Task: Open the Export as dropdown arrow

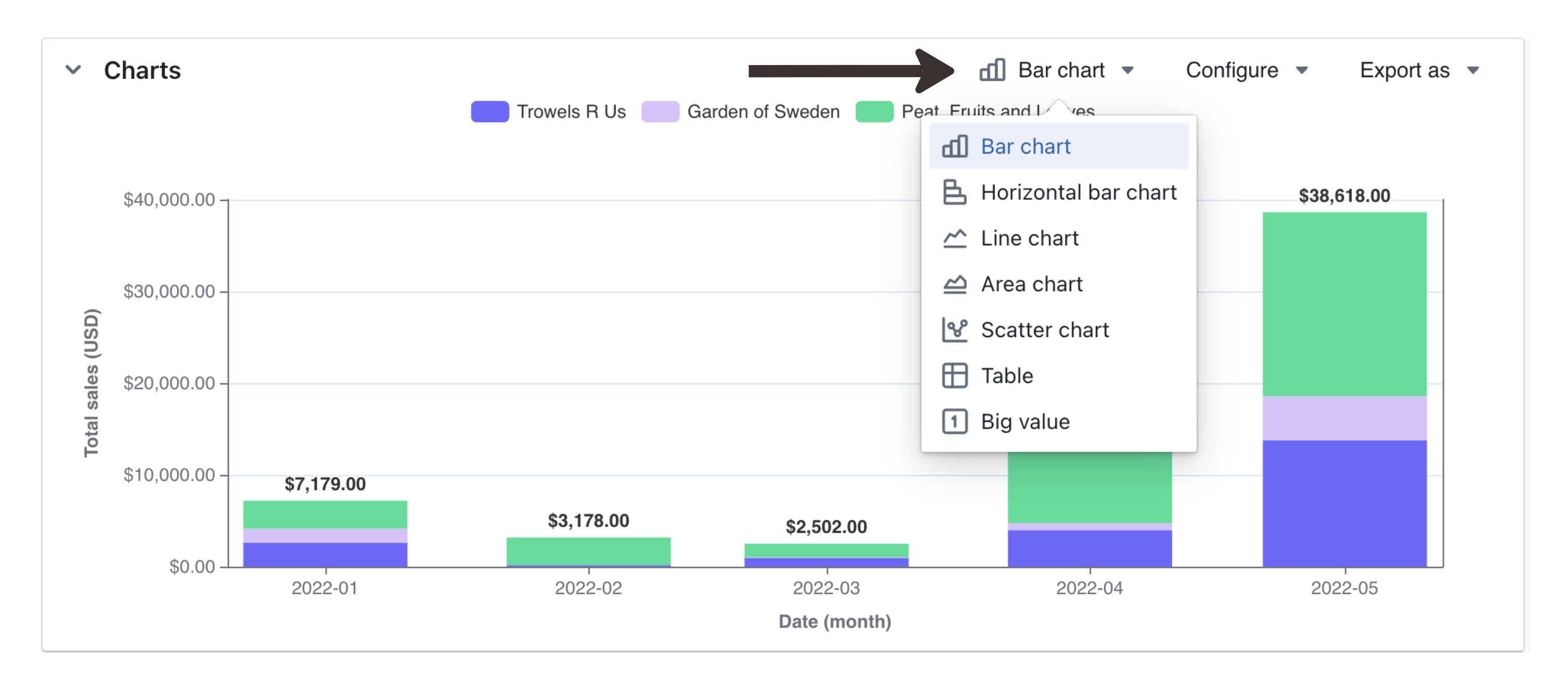Action: [x=1473, y=71]
